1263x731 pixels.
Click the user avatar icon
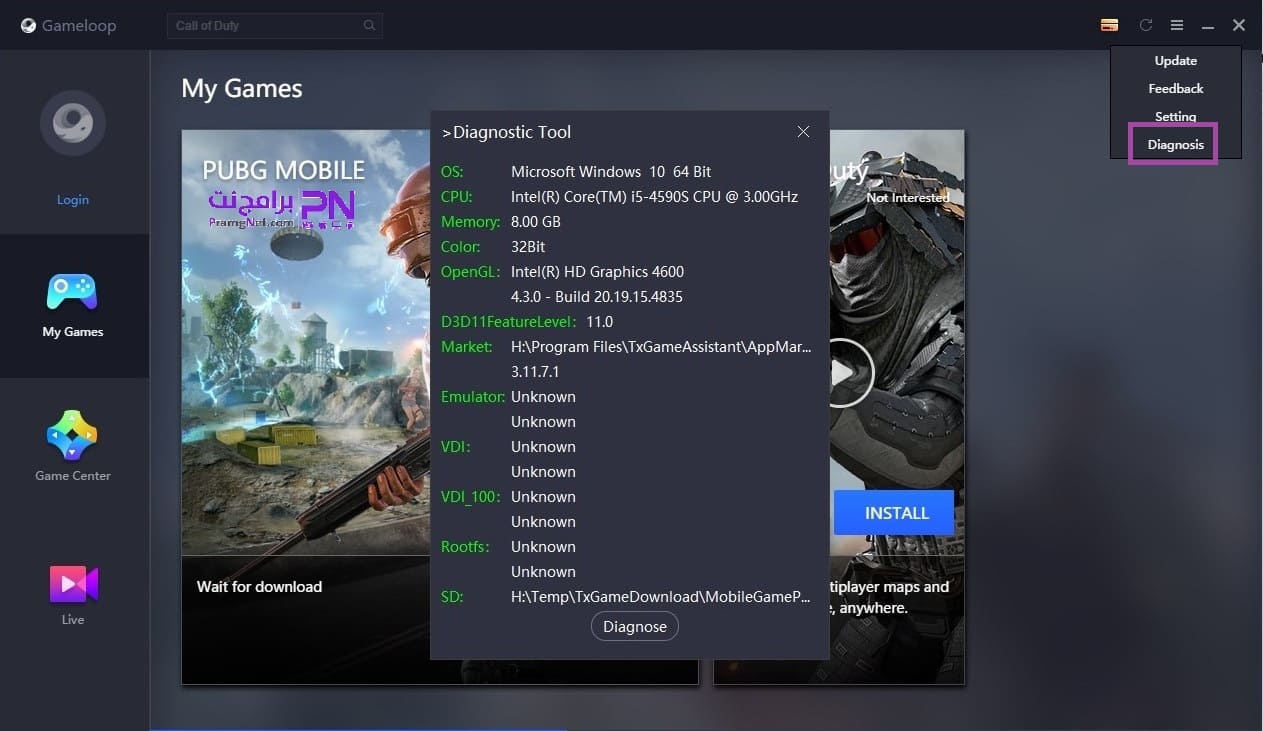[73, 123]
